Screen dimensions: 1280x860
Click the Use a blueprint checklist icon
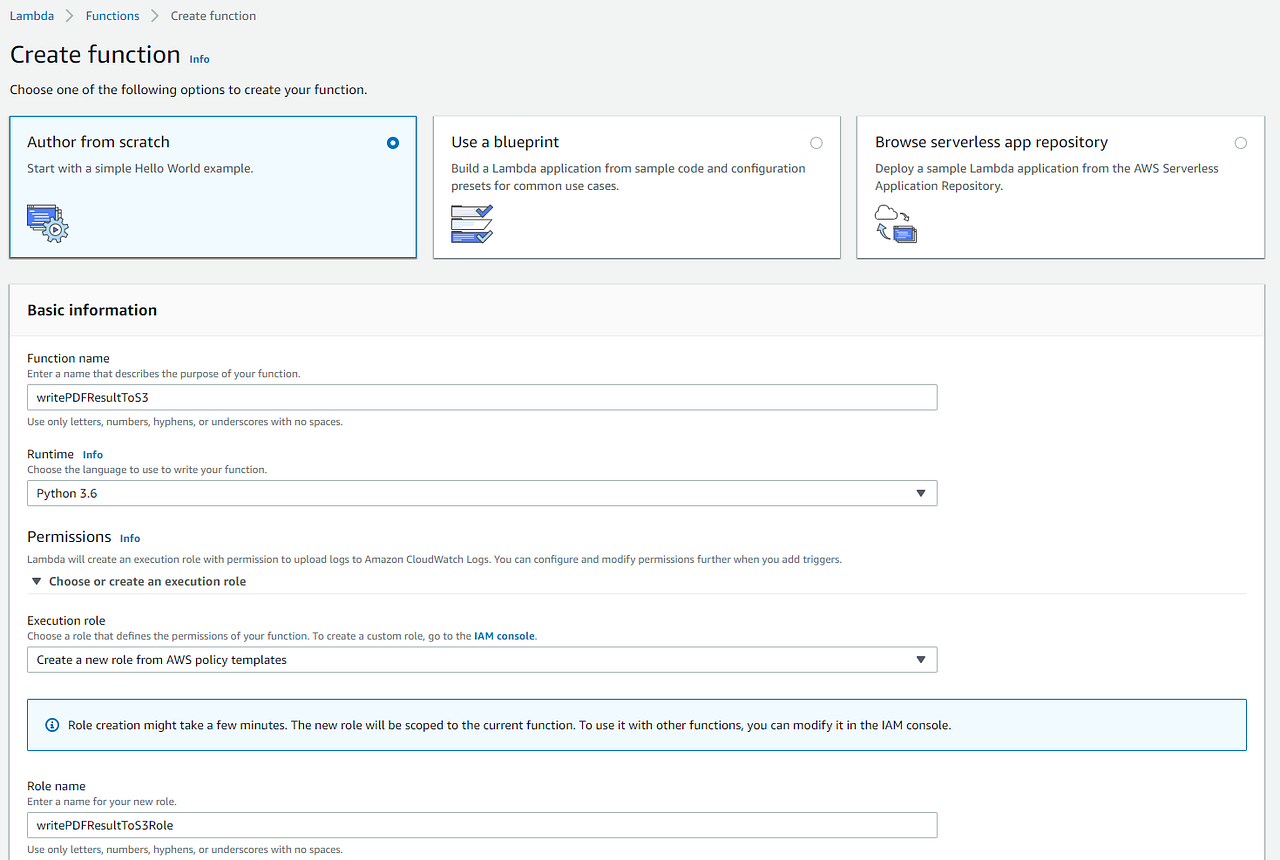click(471, 223)
